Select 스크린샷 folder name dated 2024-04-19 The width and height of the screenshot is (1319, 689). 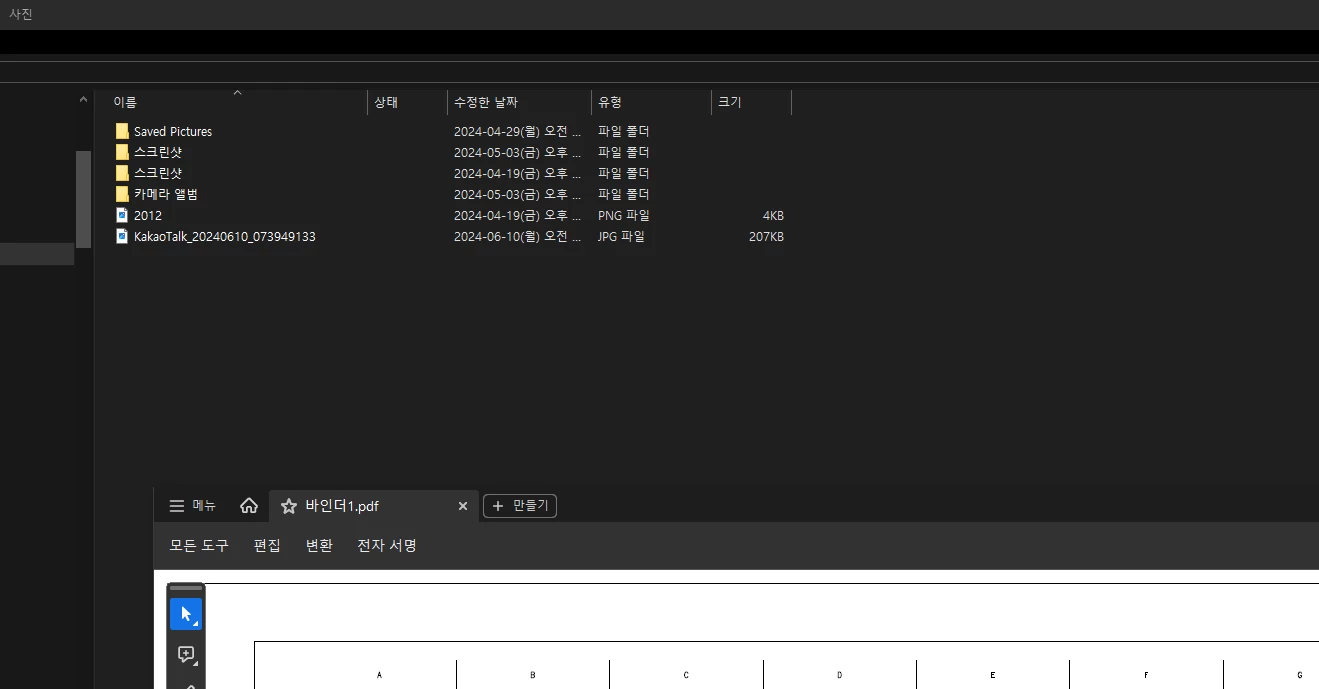[158, 173]
